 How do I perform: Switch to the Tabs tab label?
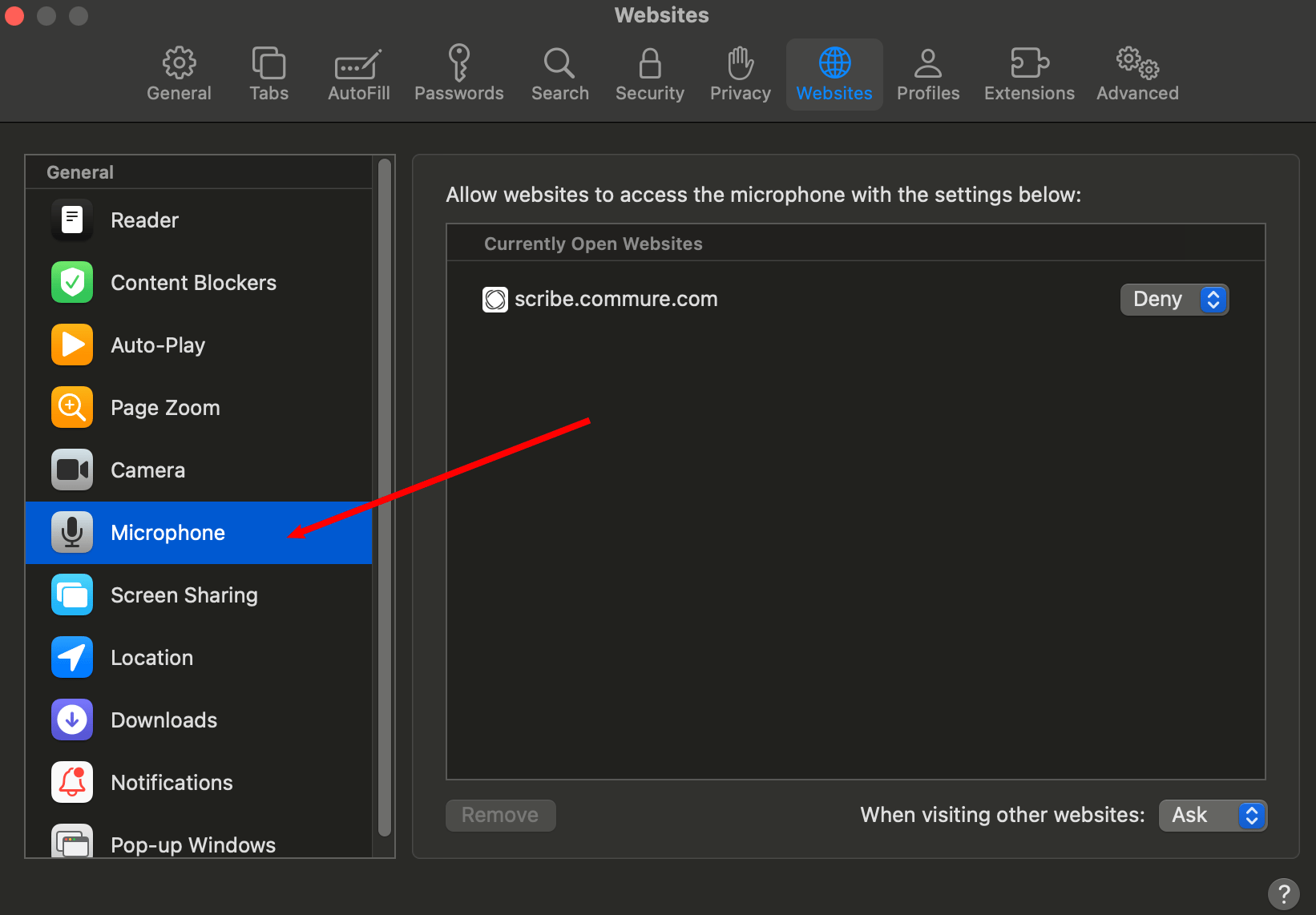pos(268,93)
